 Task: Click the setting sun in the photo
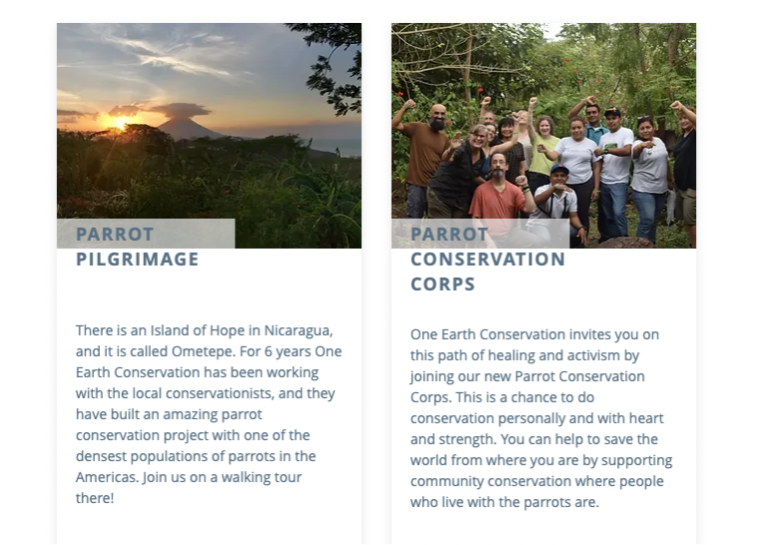pyautogui.click(x=120, y=123)
